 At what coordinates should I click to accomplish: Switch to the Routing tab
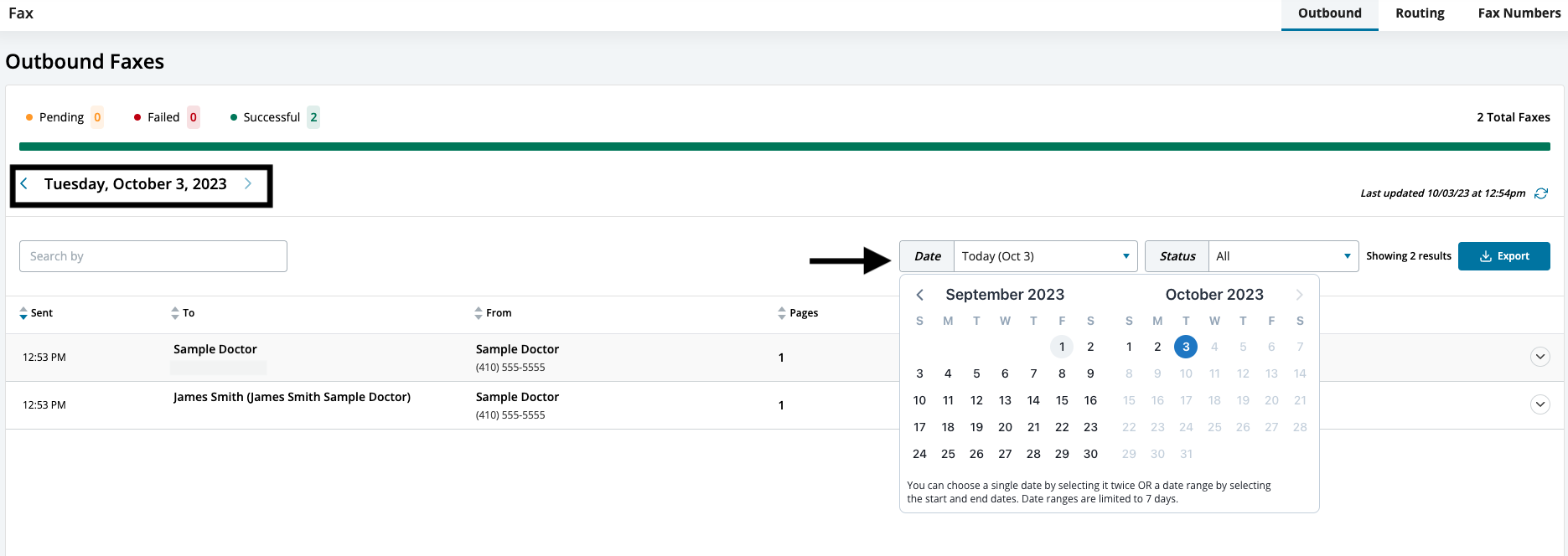(1420, 13)
